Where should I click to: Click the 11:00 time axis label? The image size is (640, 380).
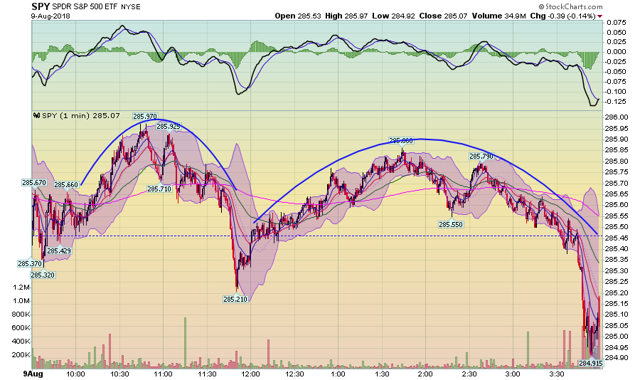click(163, 374)
